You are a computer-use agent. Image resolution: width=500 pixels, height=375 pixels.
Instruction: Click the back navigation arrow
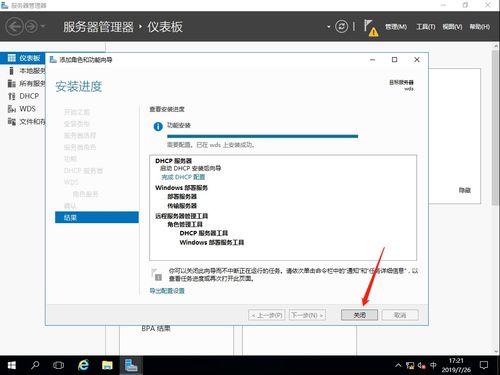coord(15,26)
